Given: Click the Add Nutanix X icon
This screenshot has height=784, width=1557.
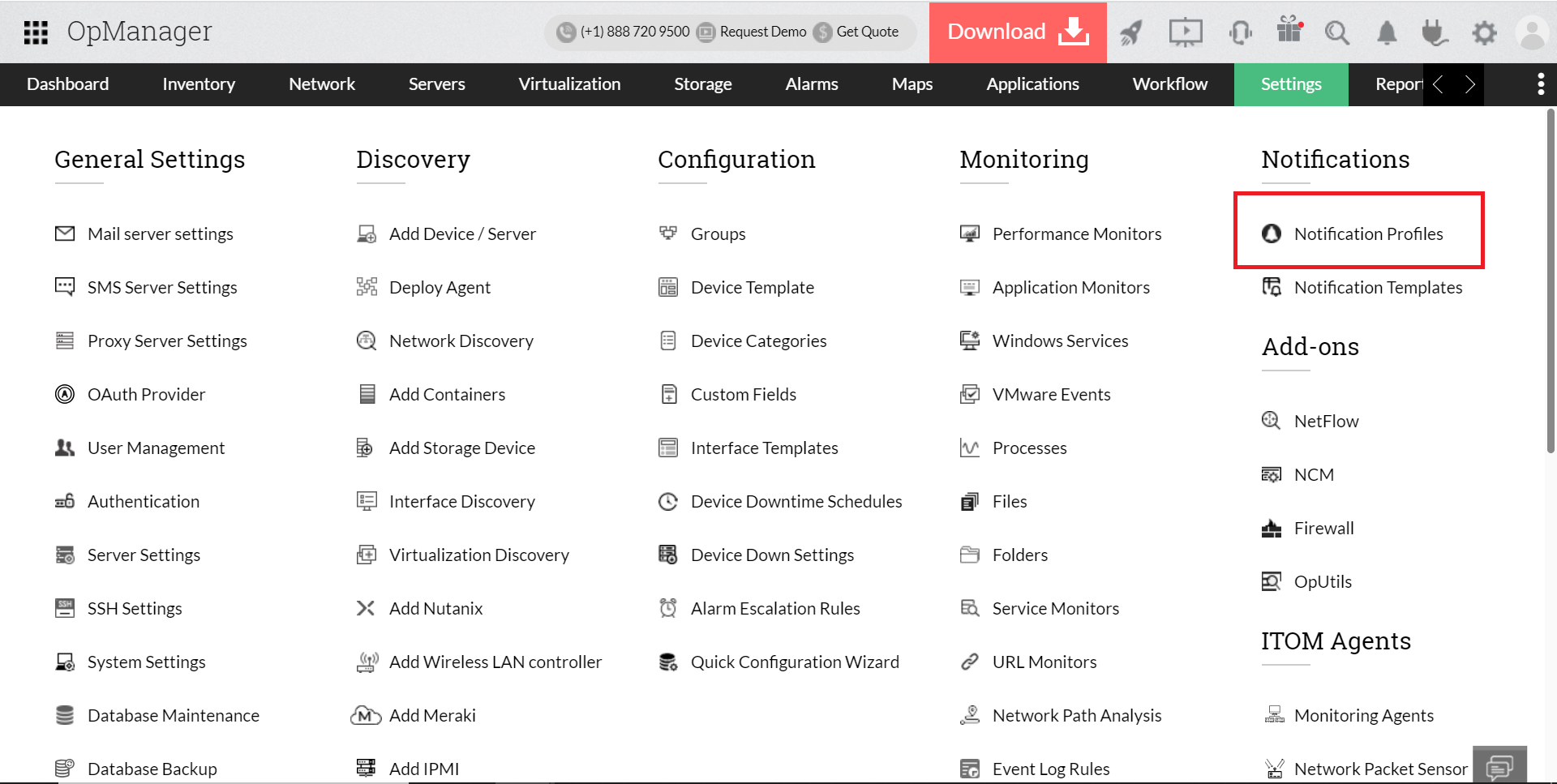Looking at the screenshot, I should click(366, 608).
